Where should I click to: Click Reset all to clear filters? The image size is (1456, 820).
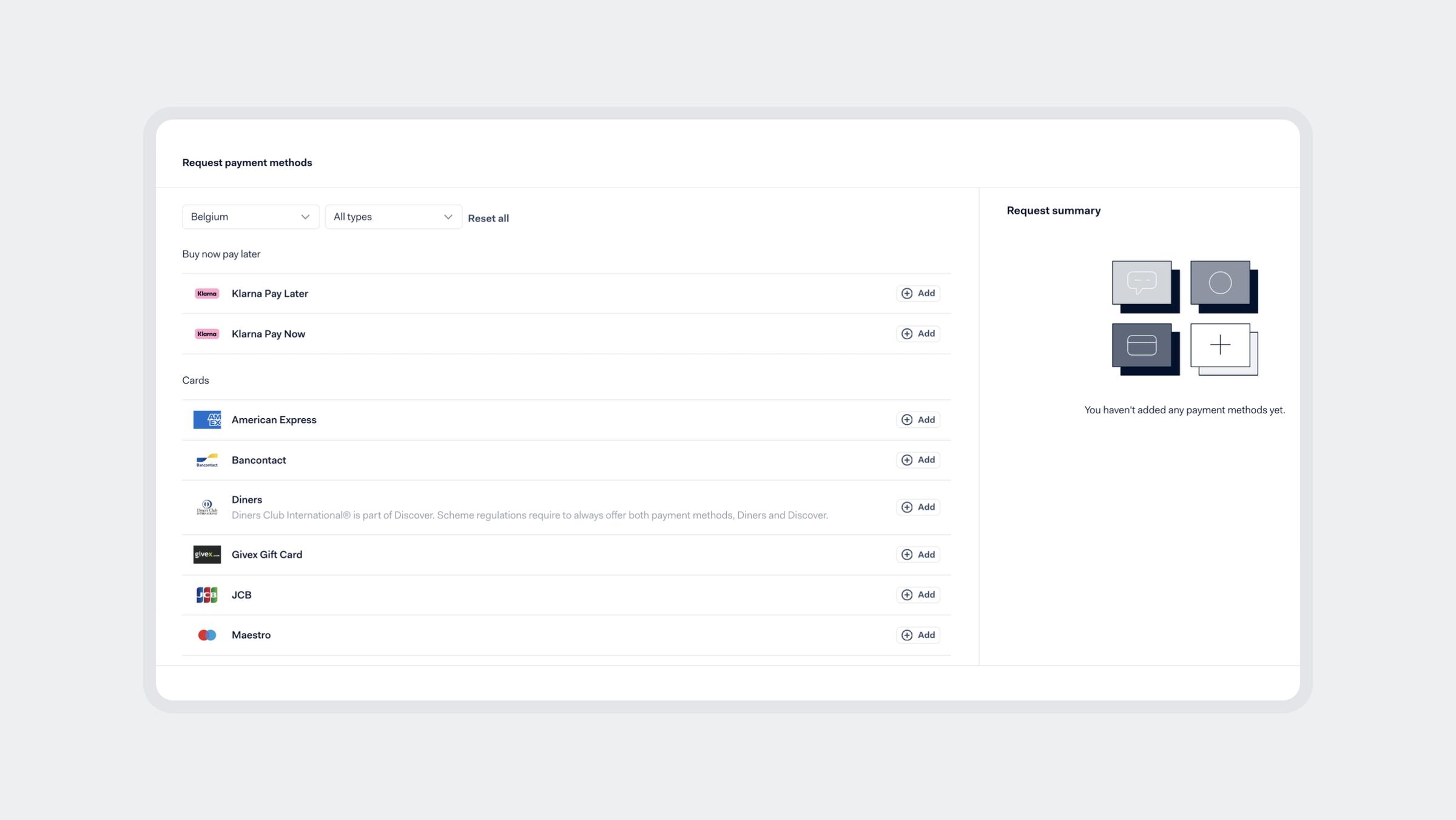click(488, 217)
